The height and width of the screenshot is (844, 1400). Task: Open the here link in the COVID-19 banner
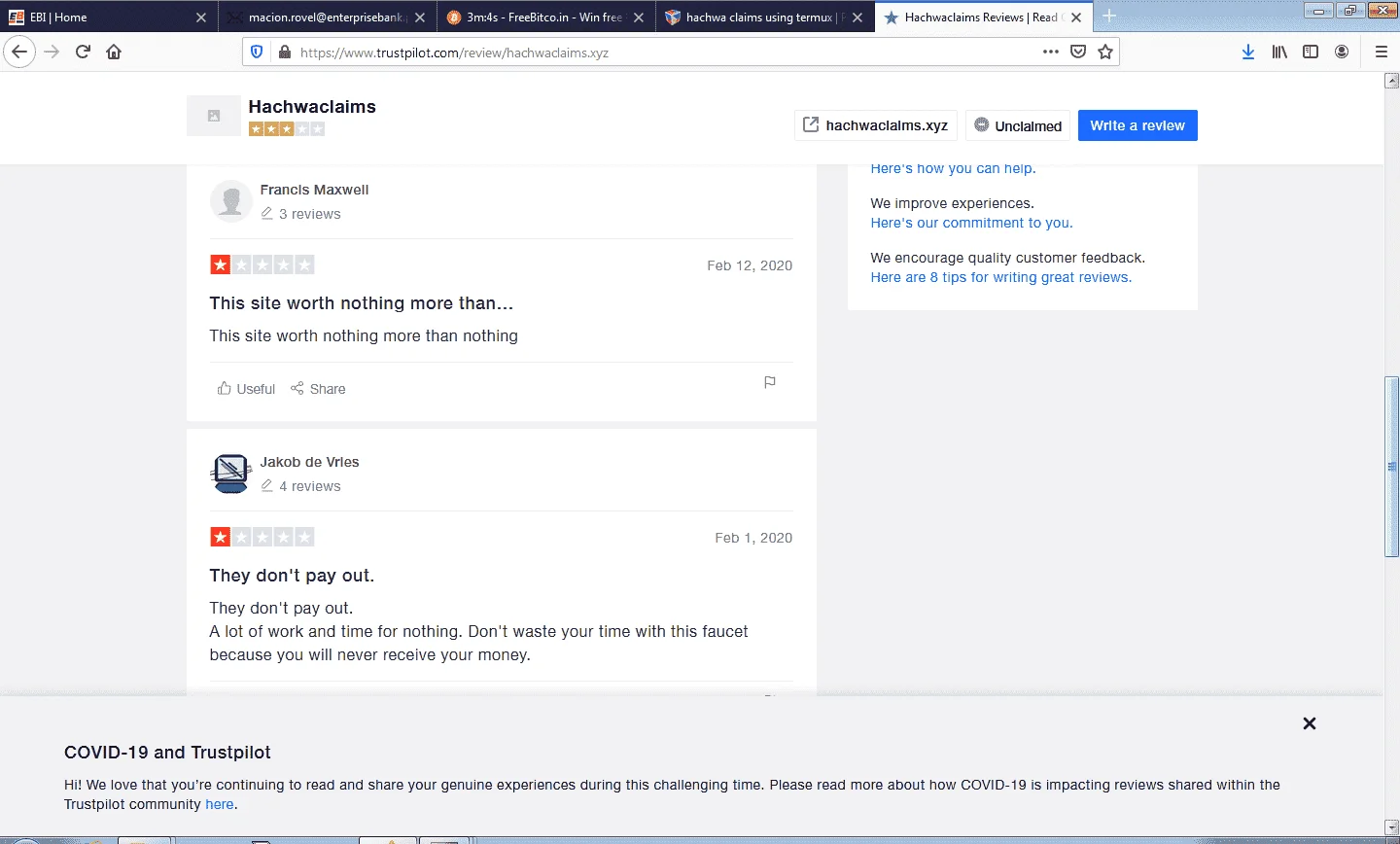pyautogui.click(x=219, y=804)
